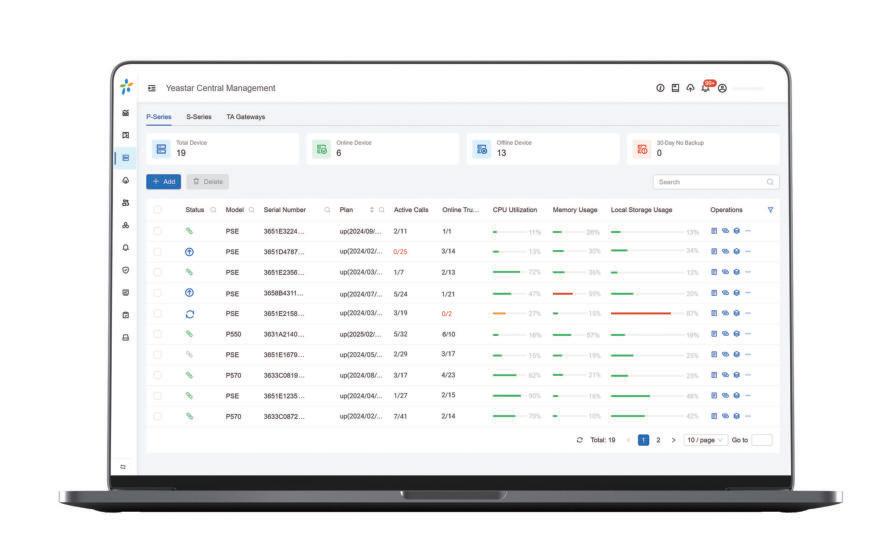This screenshot has width=882, height=540.
Task: Check the select-all checkbox in table header
Action: pos(158,210)
